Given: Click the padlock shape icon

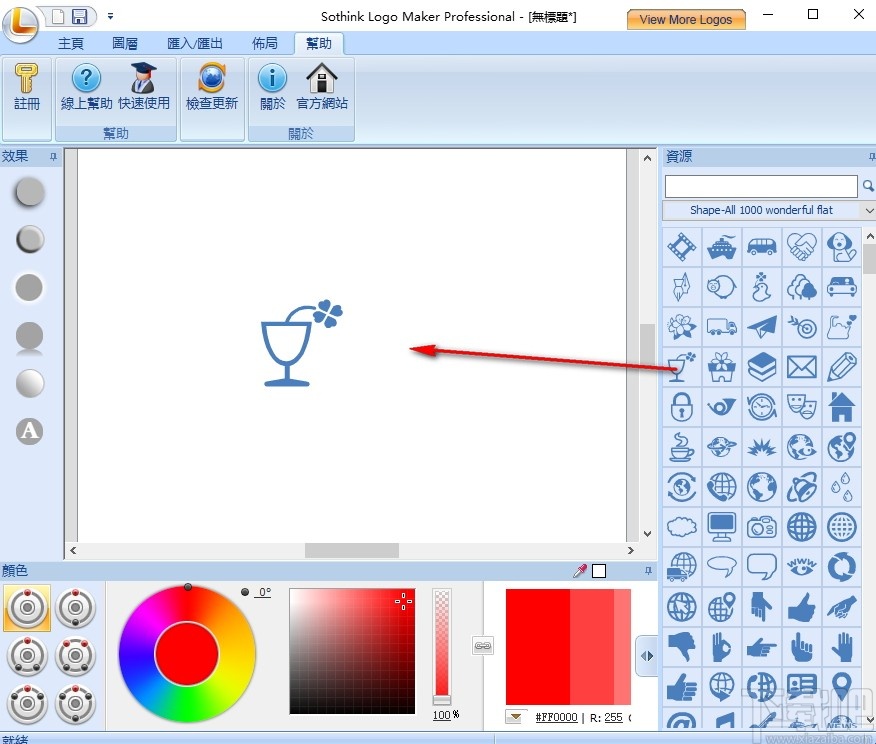Looking at the screenshot, I should pos(681,407).
